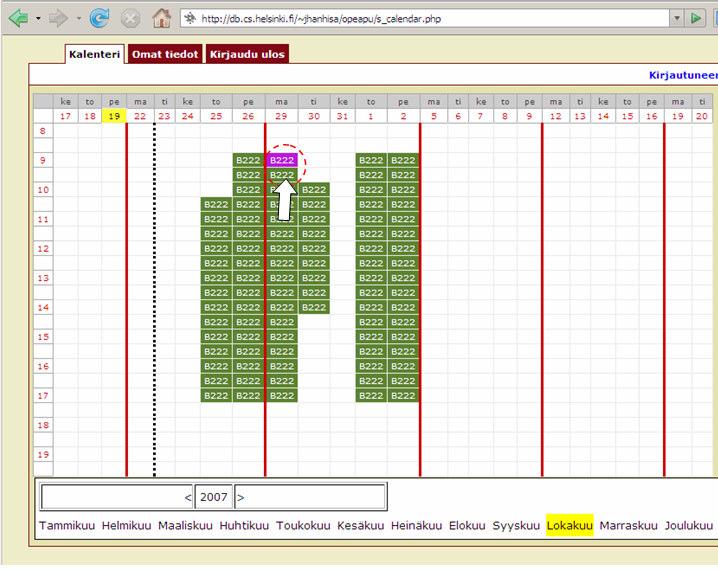
Task: Select the highlighted Lokakuu month
Action: point(570,525)
